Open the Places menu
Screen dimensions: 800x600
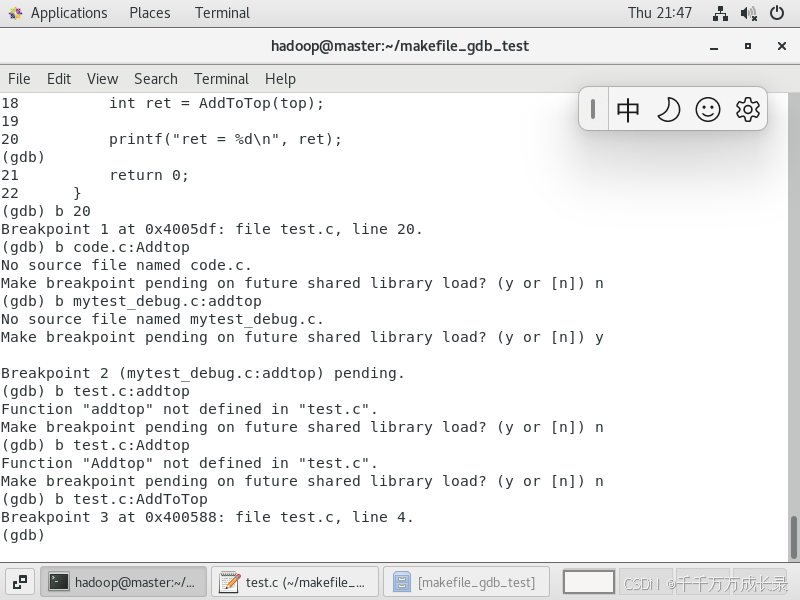point(149,13)
